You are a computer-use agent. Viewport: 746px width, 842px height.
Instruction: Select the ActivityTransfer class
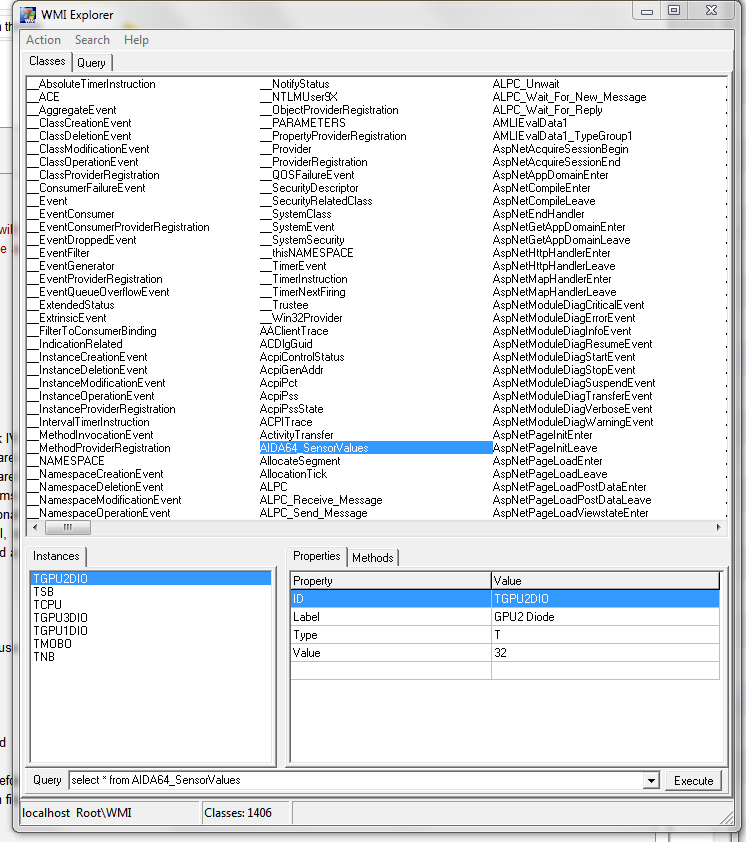click(296, 435)
